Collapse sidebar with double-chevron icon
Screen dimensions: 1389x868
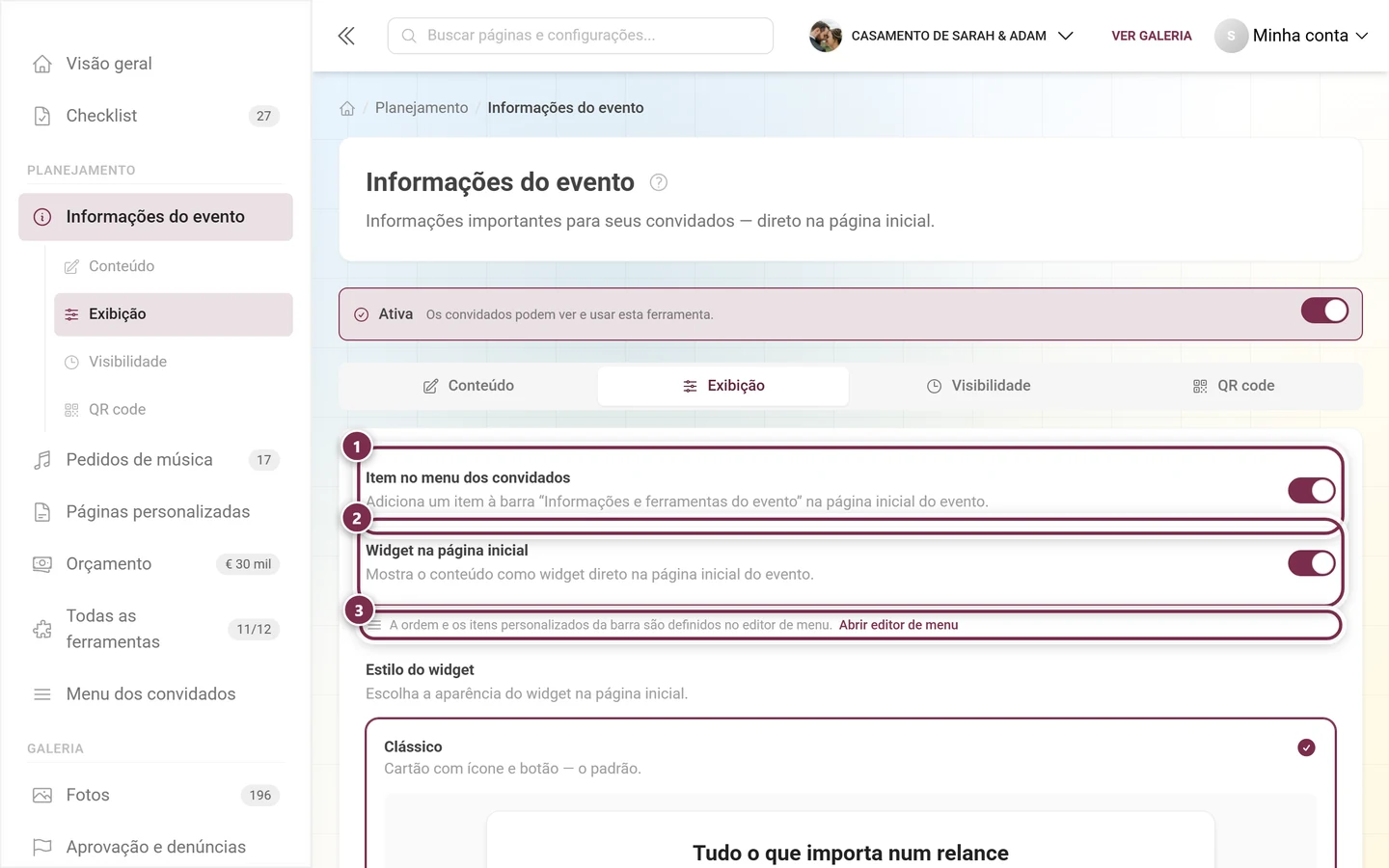tap(346, 36)
